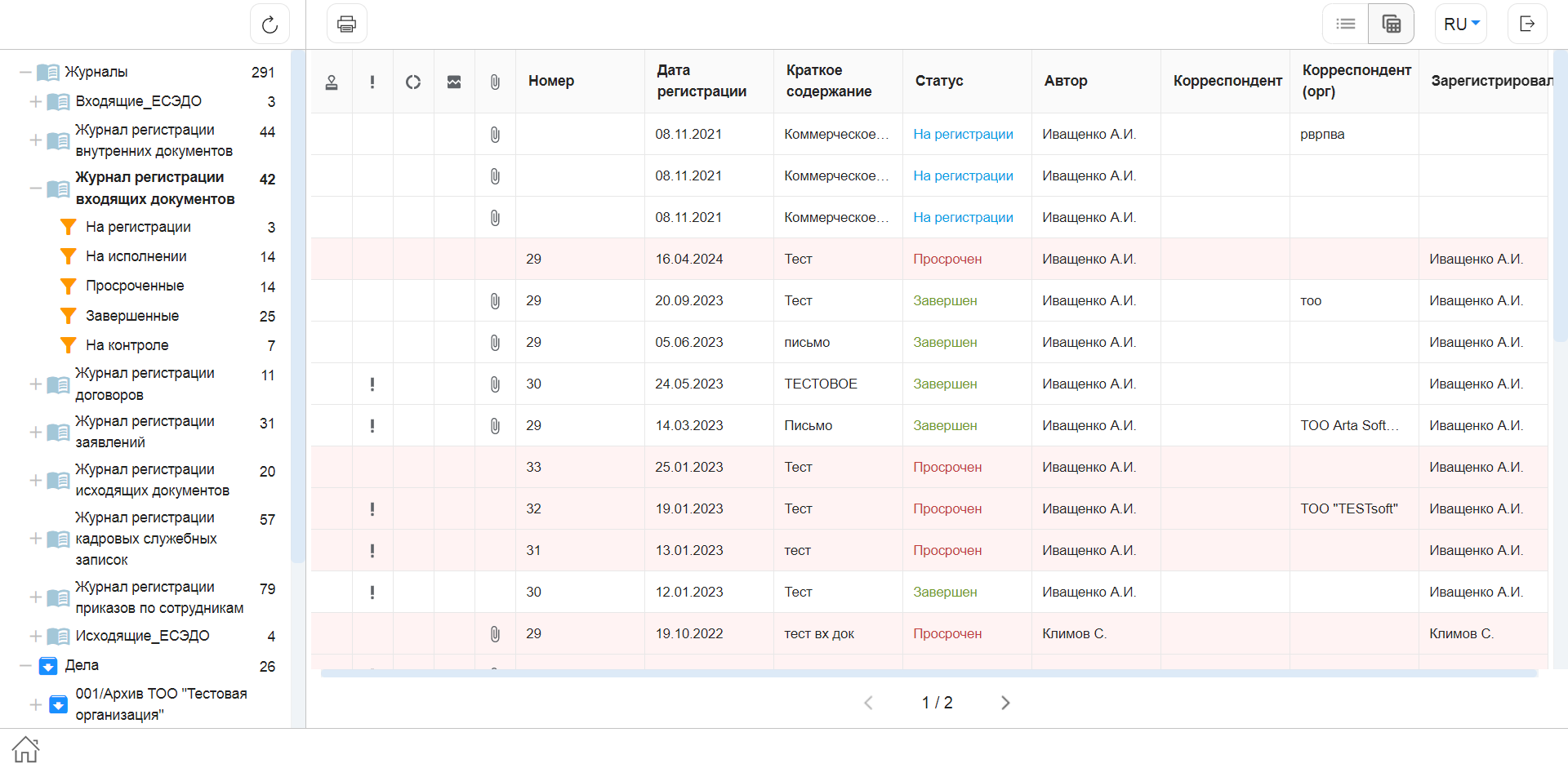Click the '1 / 2' page indicator

click(938, 703)
